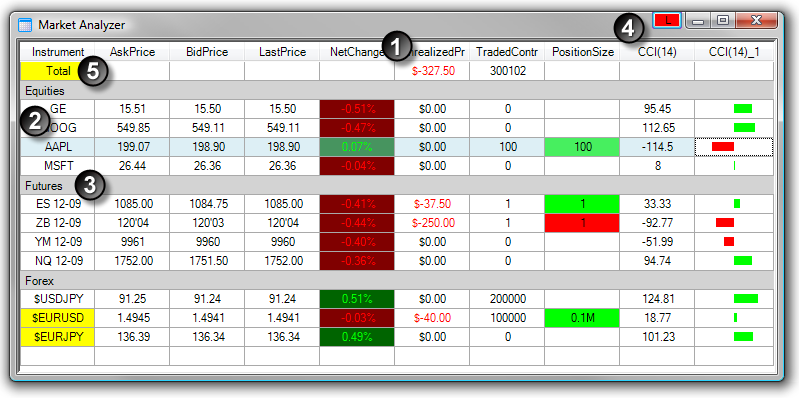The width and height of the screenshot is (799, 398).
Task: Select the yellow Total row label
Action: pos(58,71)
